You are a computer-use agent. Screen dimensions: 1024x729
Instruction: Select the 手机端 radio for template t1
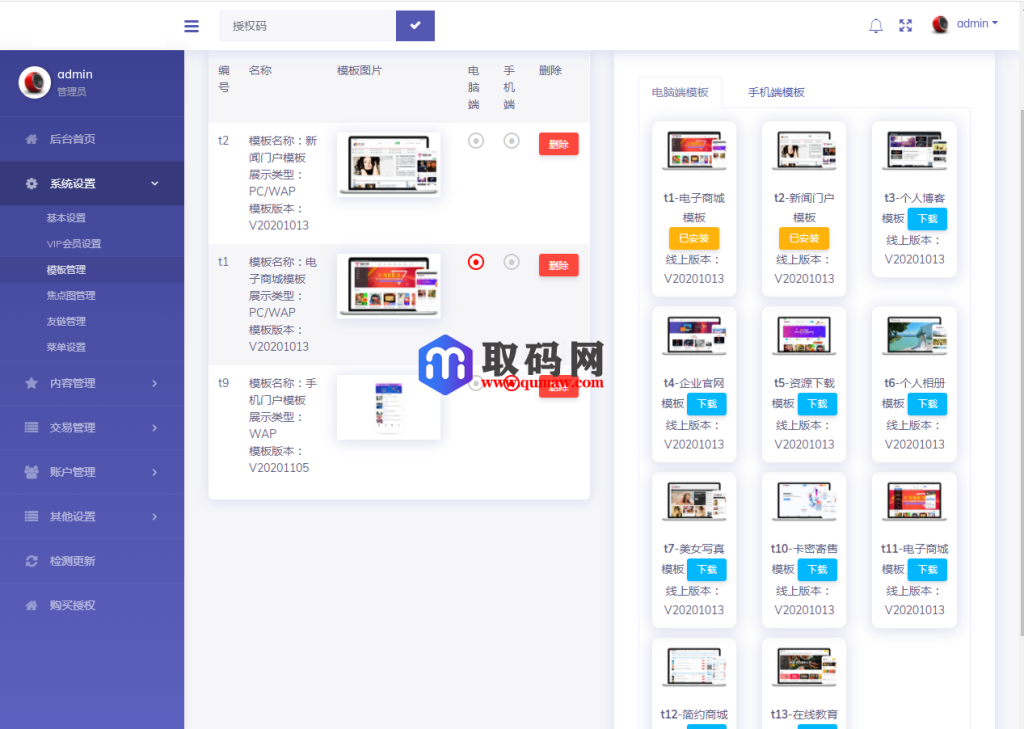(511, 264)
